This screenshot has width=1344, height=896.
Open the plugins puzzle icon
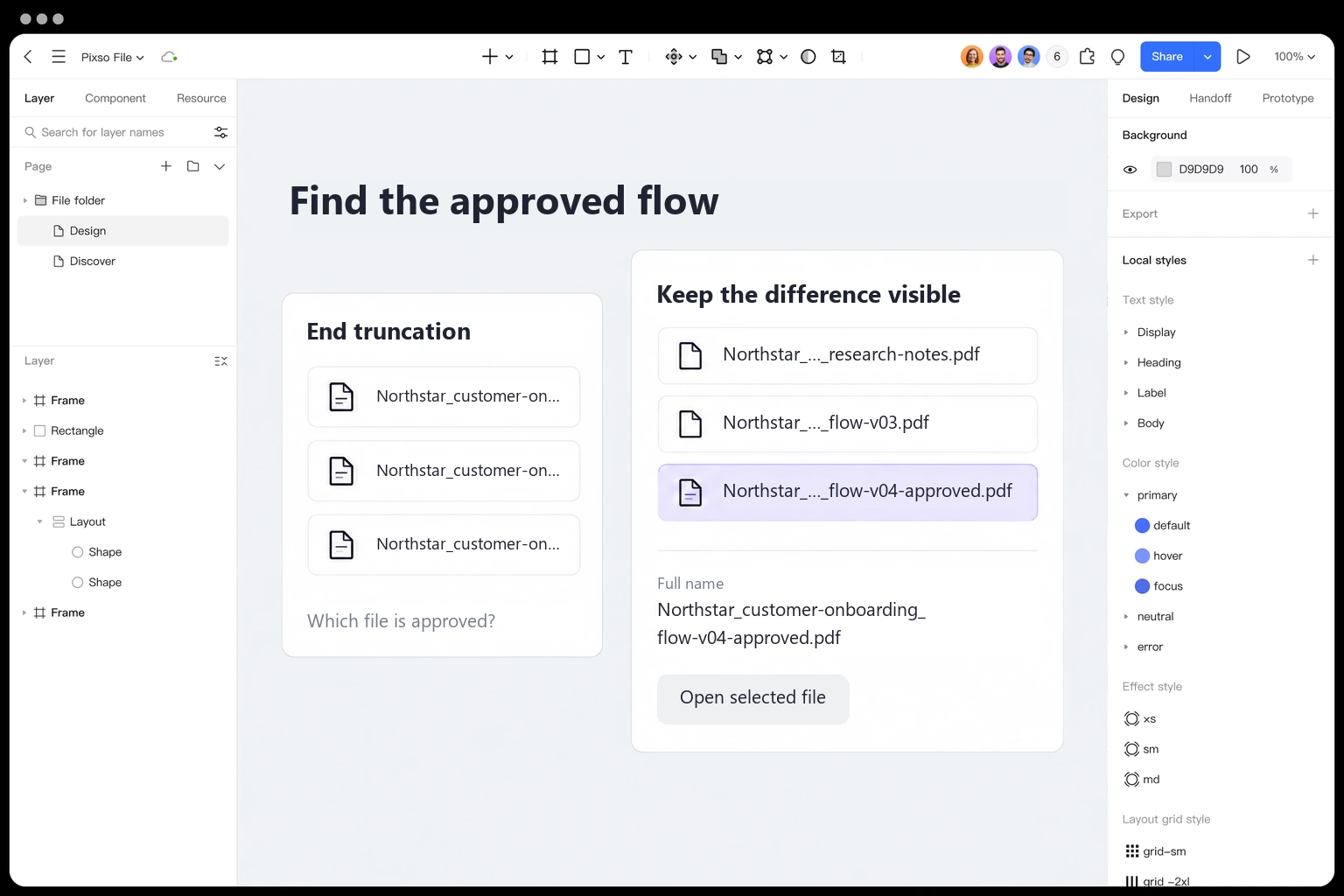1087,57
